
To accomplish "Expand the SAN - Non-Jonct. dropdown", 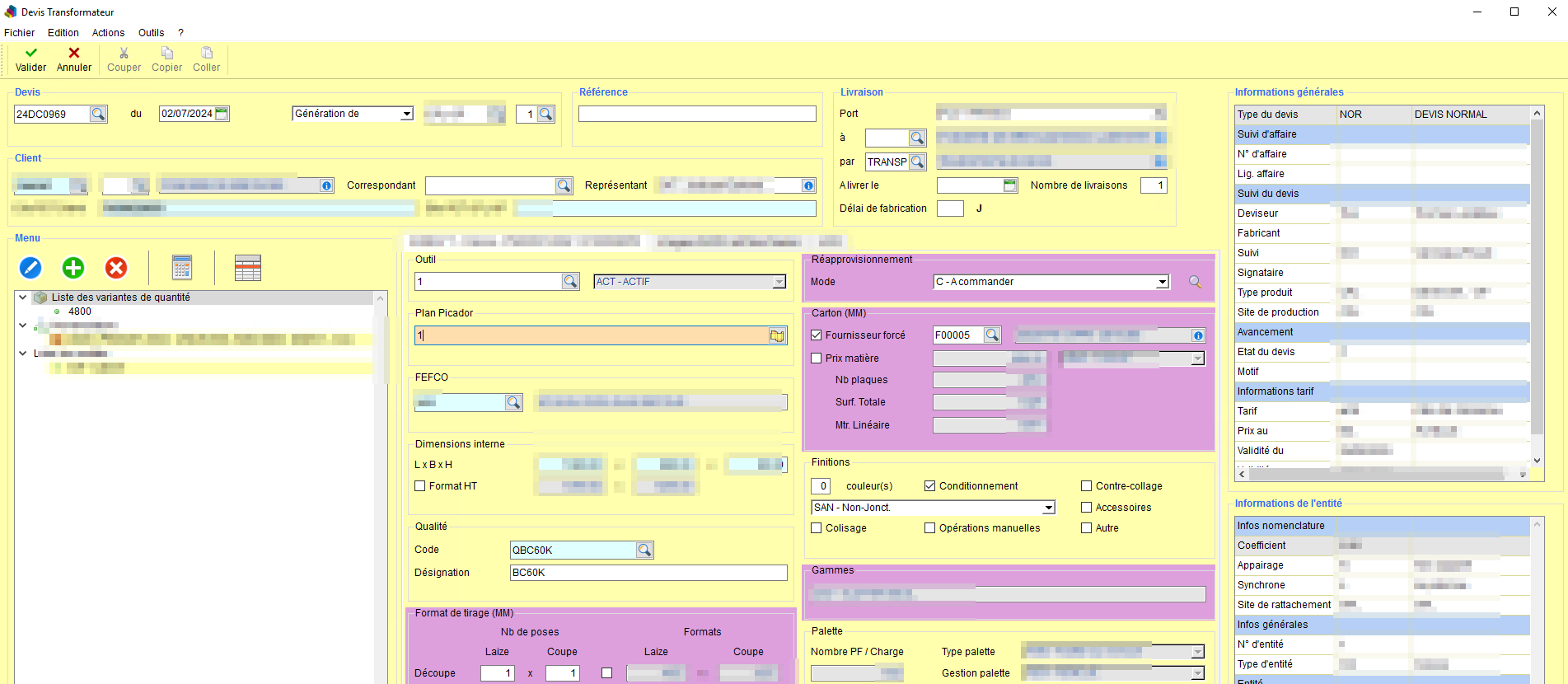I will click(x=1048, y=508).
